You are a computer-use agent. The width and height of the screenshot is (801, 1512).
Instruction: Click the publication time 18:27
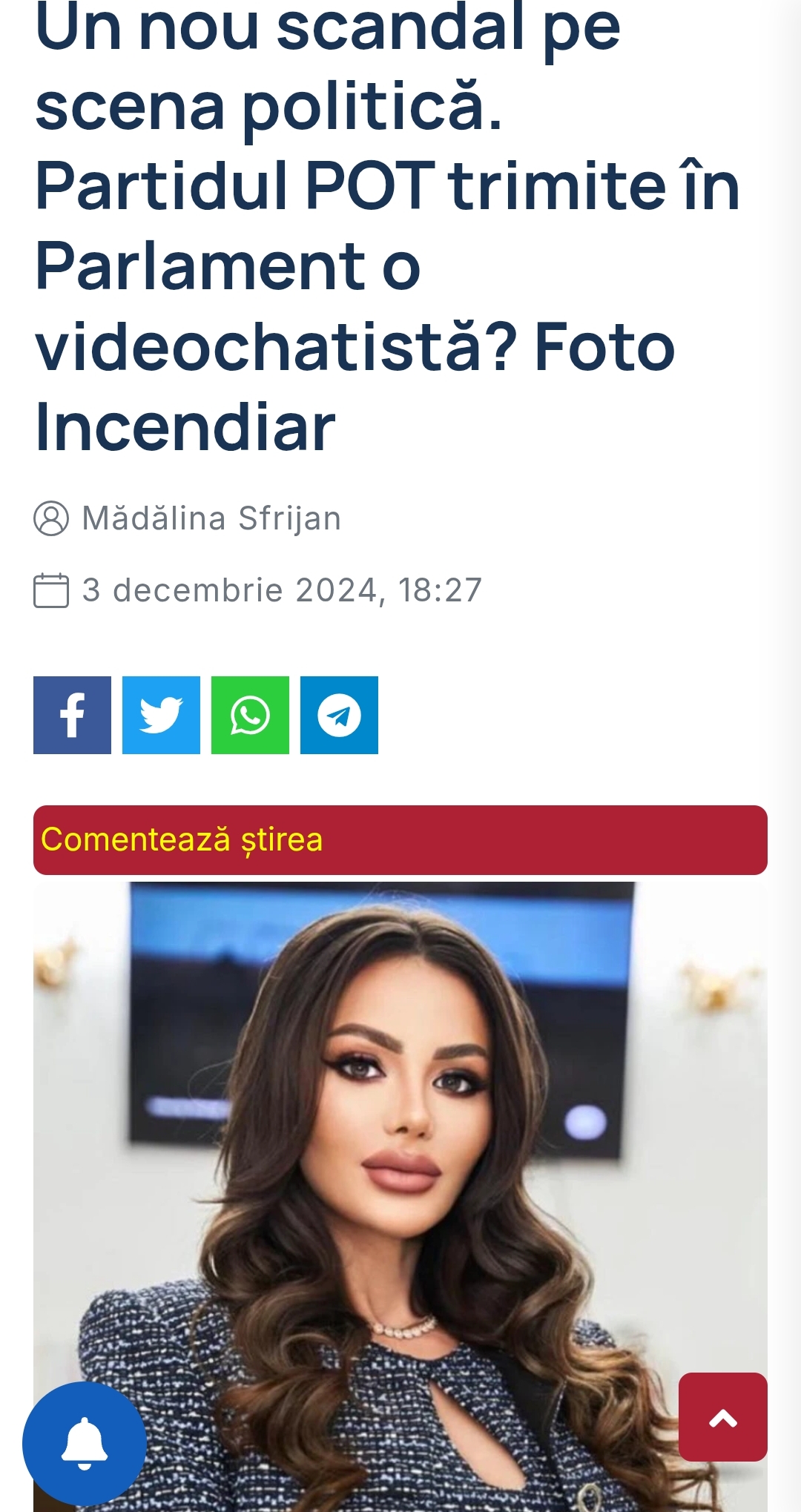click(x=440, y=590)
